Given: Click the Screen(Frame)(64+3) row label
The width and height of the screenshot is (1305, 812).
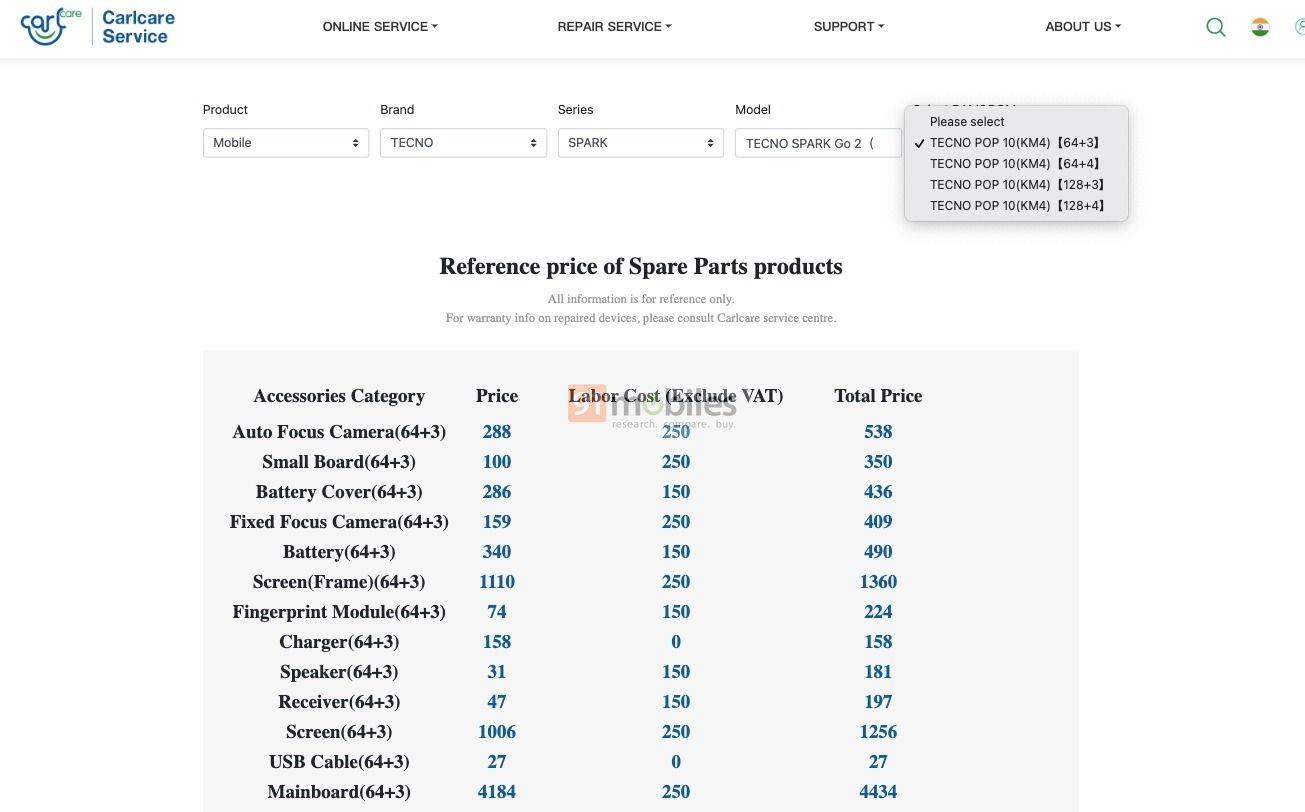Looking at the screenshot, I should [339, 582].
